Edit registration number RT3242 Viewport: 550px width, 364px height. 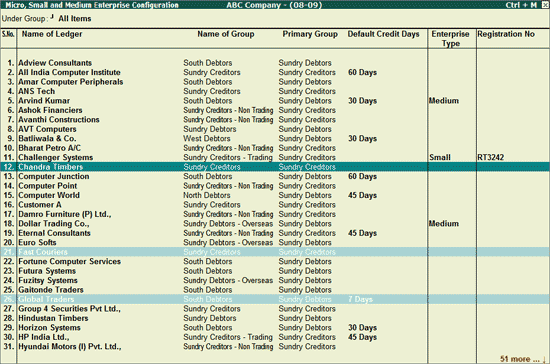pyautogui.click(x=491, y=157)
